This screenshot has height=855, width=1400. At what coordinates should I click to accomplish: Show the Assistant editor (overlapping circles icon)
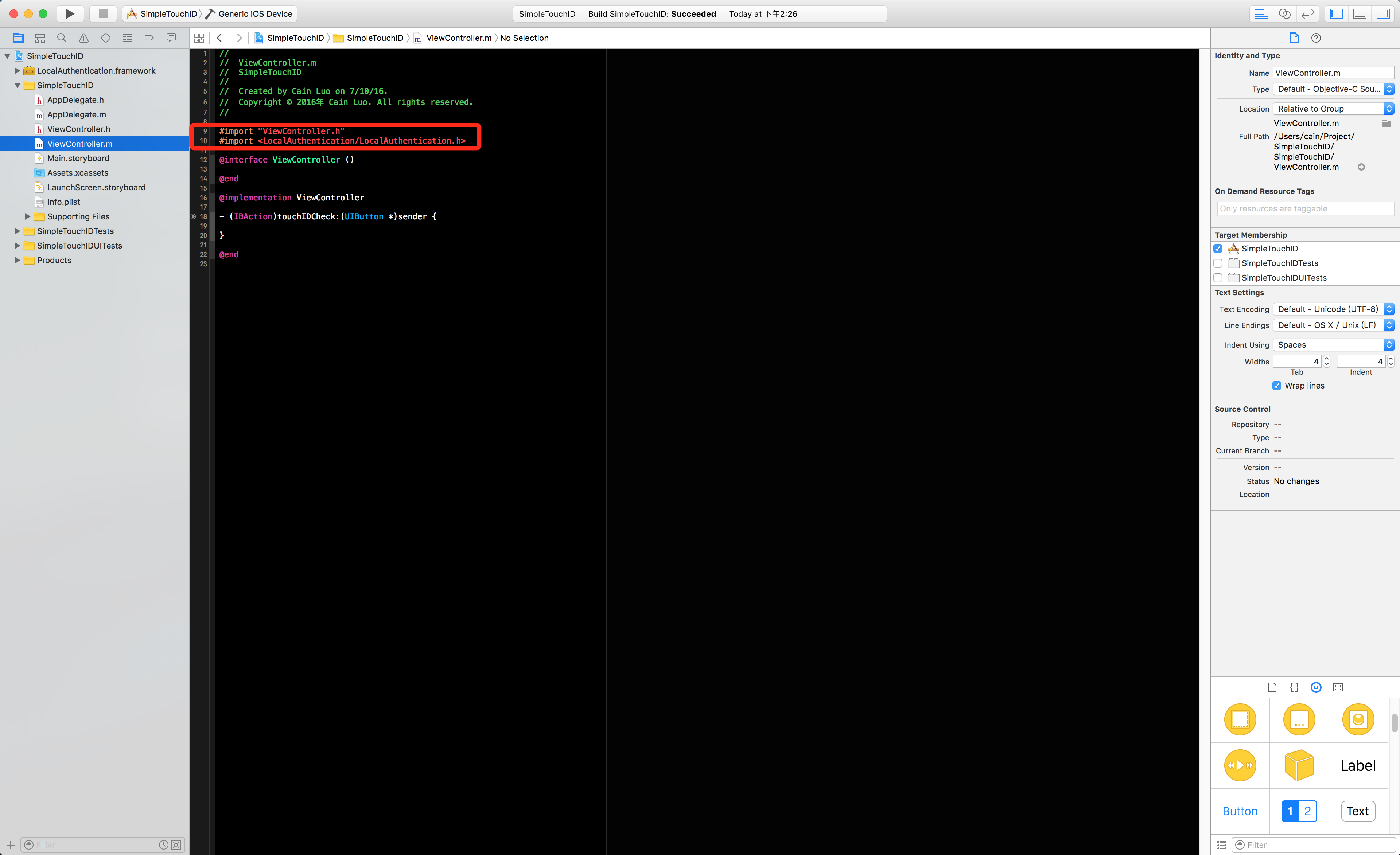(1284, 13)
